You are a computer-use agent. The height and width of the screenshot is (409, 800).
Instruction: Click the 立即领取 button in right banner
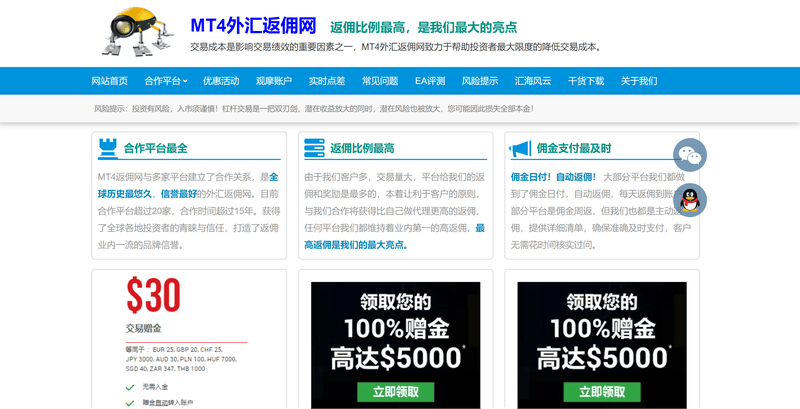[x=602, y=392]
